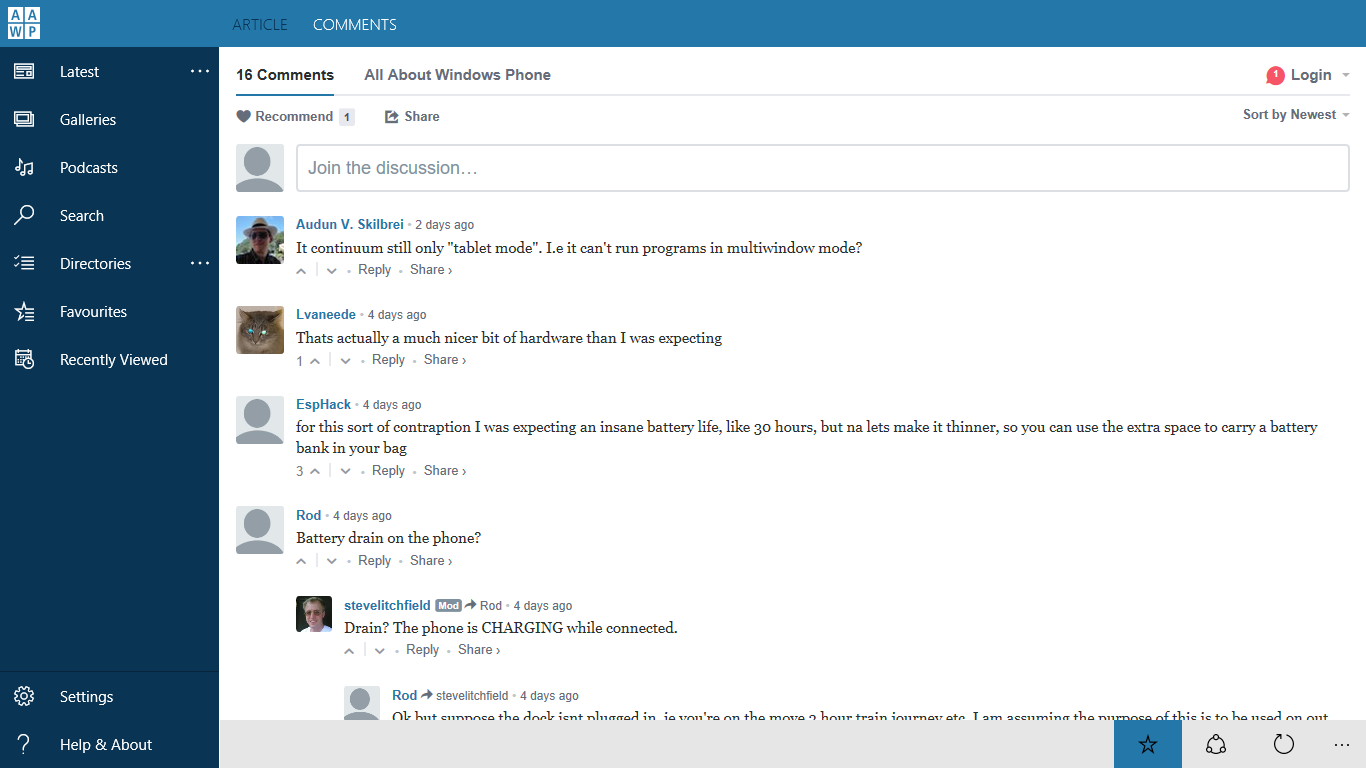Upvote Lvaneede's comment

(x=315, y=361)
